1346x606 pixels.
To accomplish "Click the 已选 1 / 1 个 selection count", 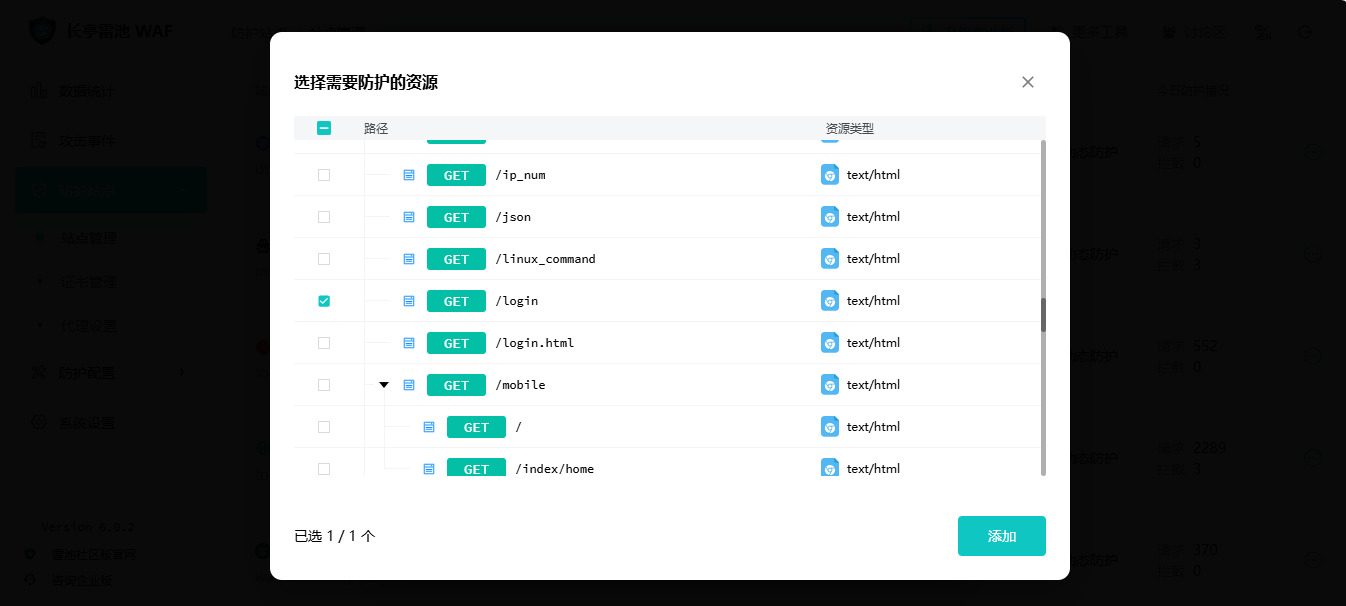I will click(335, 536).
